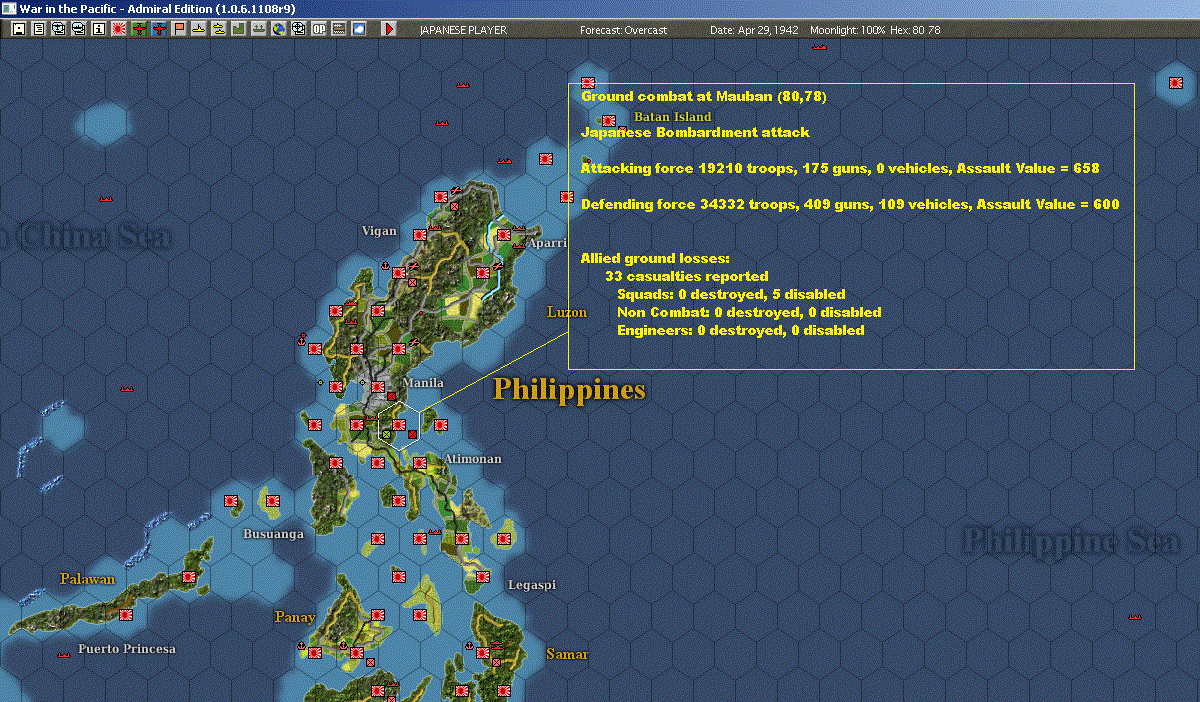Click 'Japanese Bombardment attack' report line
The height and width of the screenshot is (702, 1200).
coord(695,132)
